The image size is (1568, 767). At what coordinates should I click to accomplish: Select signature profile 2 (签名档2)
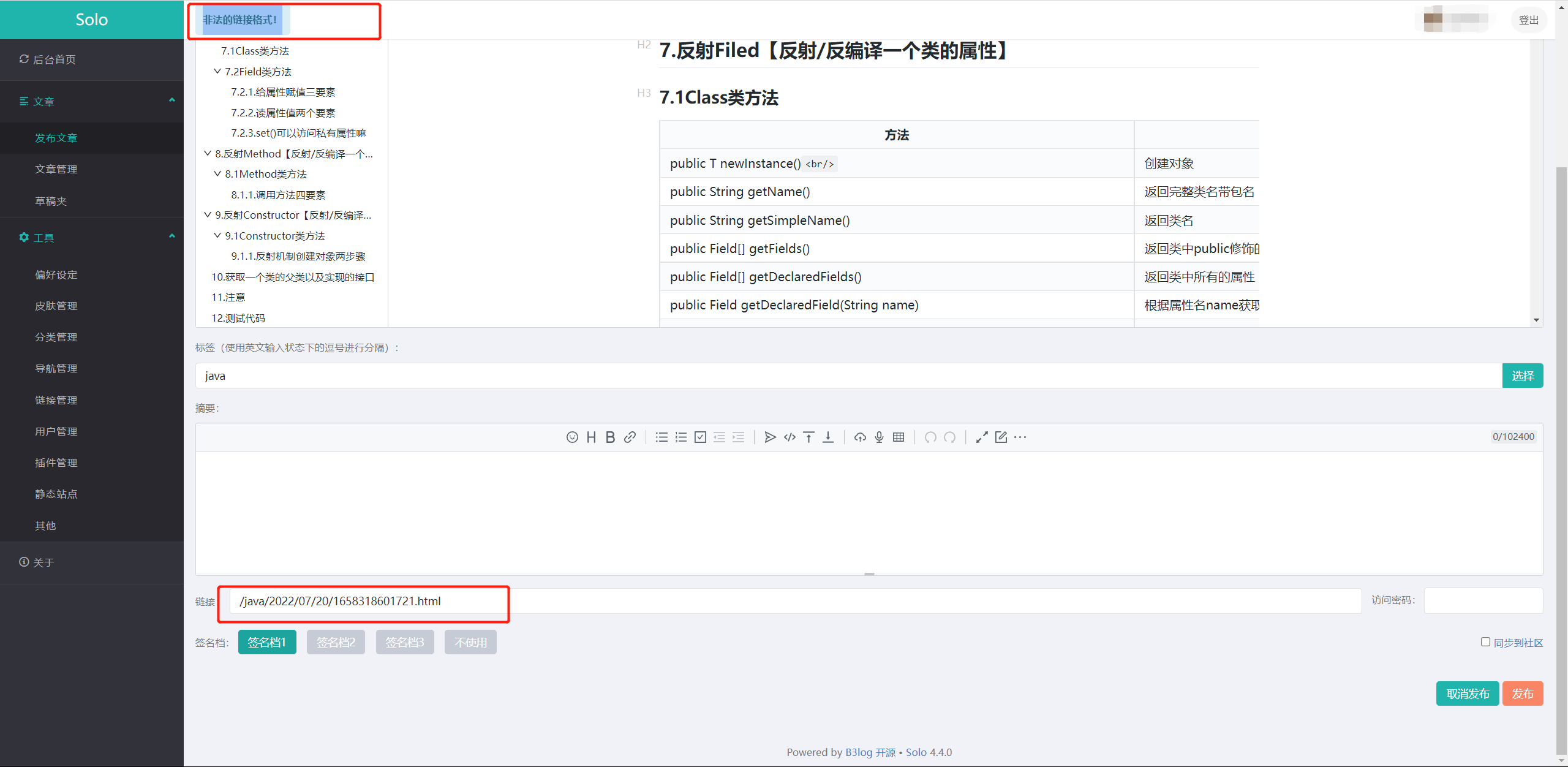tap(336, 642)
